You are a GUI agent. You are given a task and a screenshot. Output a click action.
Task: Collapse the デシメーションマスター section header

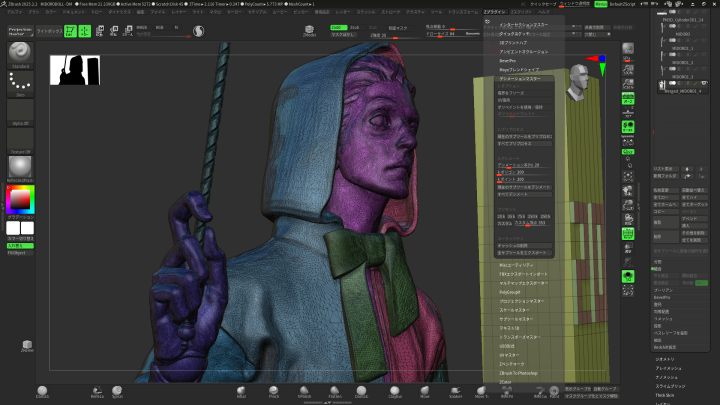tap(524, 79)
